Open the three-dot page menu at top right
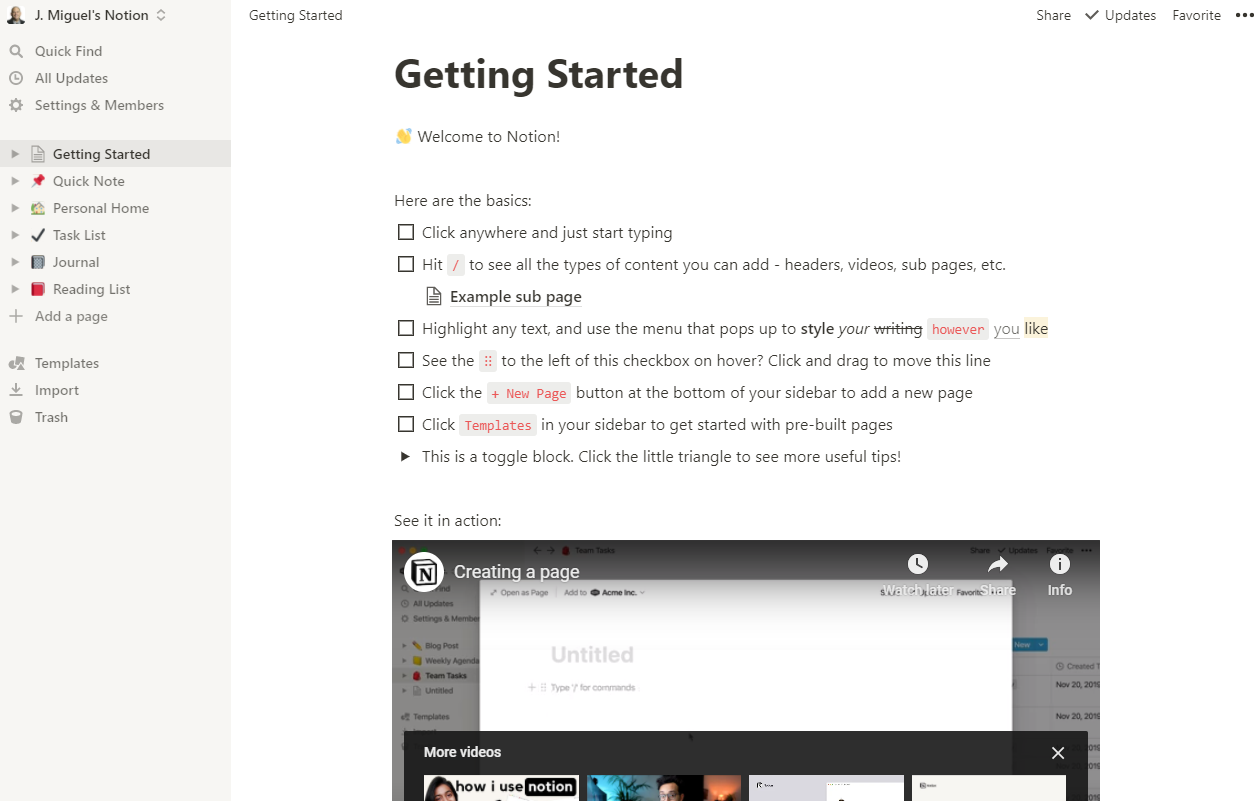The image size is (1255, 801). pyautogui.click(x=1244, y=15)
